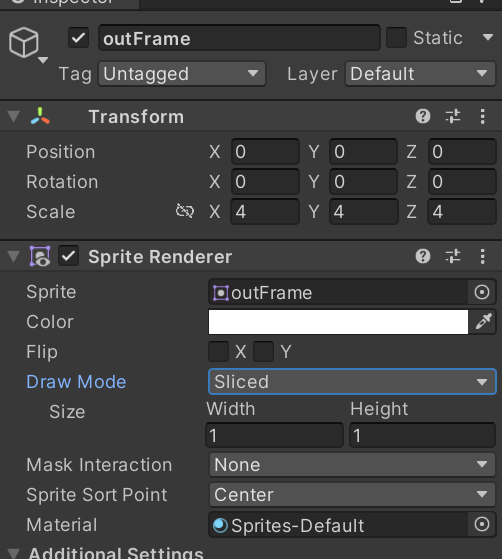Edit the outFrame name field

coord(239,38)
